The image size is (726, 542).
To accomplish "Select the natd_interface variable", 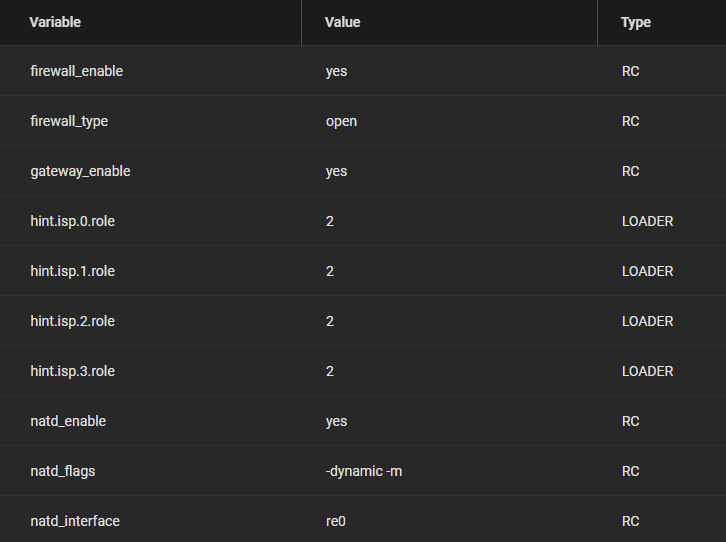I will click(x=75, y=521).
